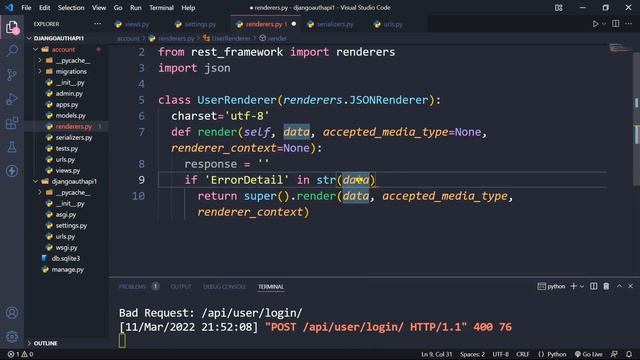Open the Go menu
The width and height of the screenshot is (640, 360).
pyautogui.click(x=118, y=8)
